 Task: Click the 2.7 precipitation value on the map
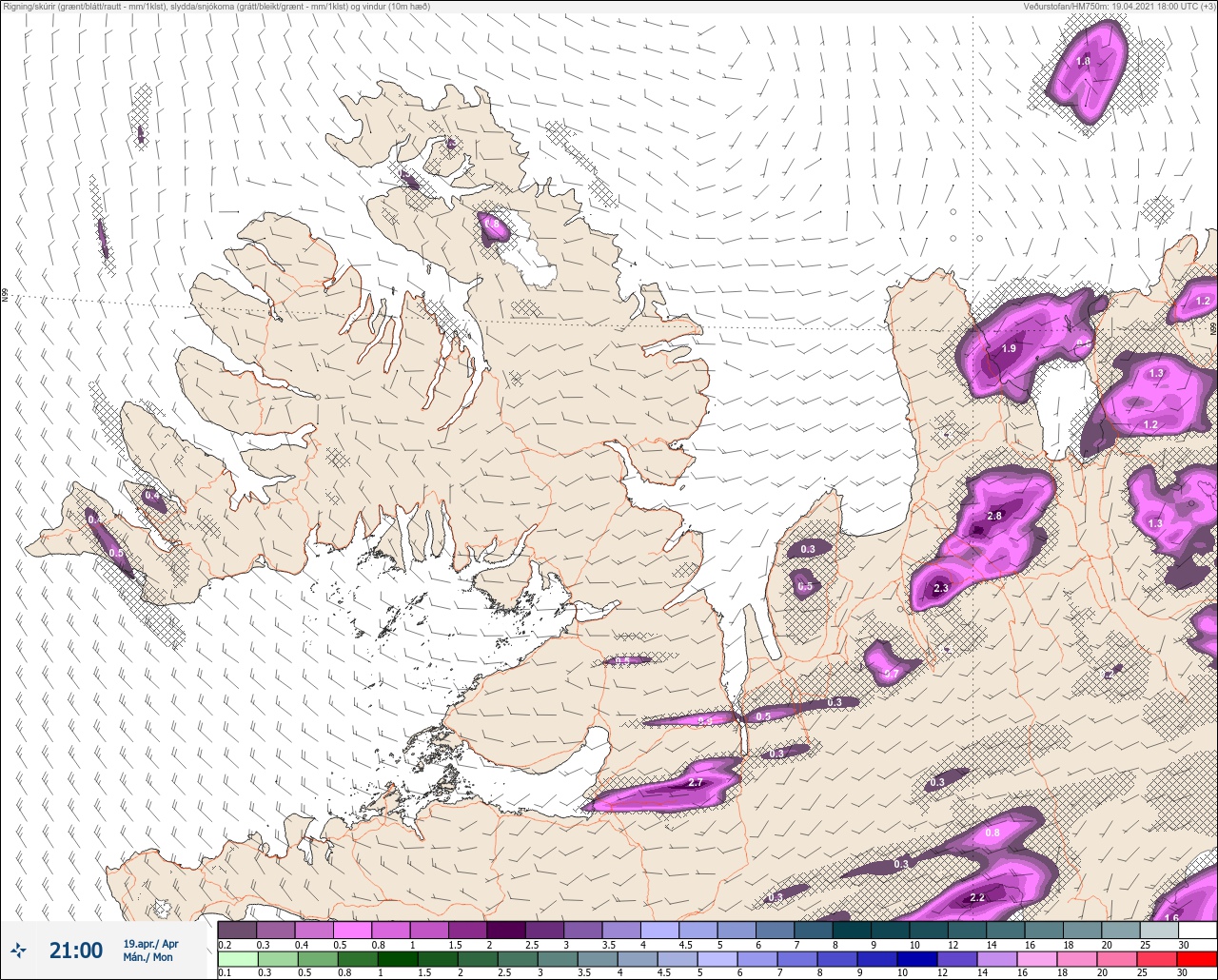[695, 782]
